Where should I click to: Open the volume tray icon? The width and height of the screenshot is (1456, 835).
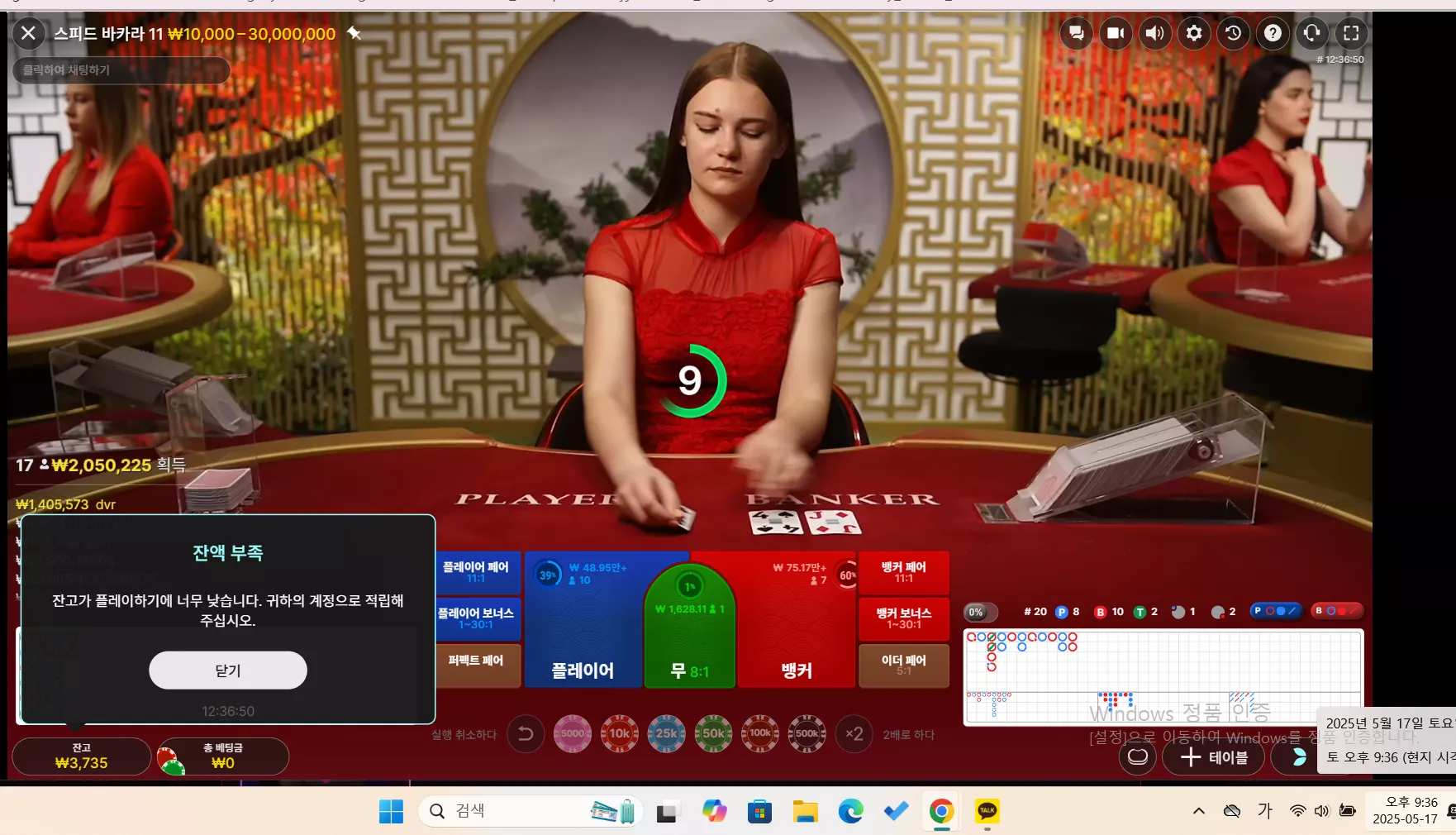(1322, 811)
